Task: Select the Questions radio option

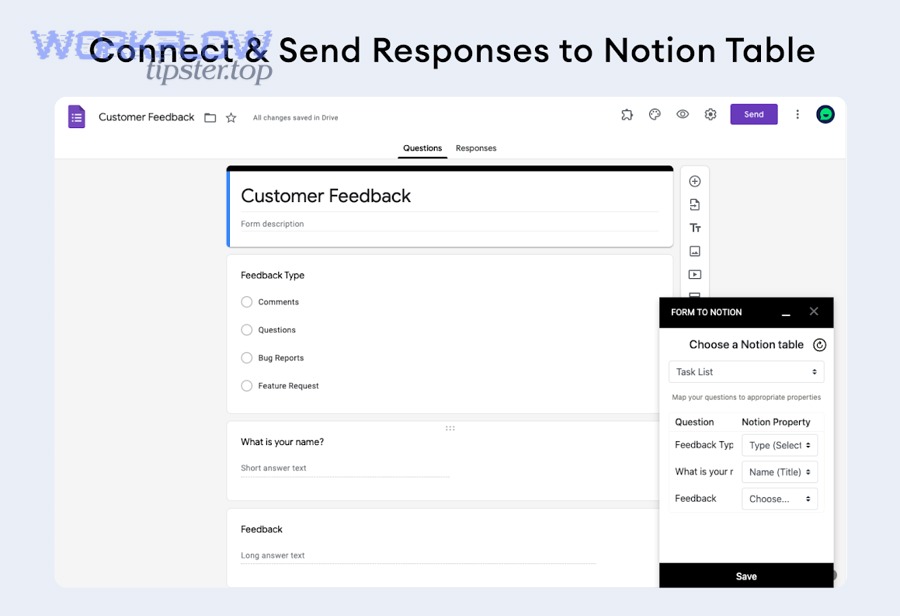Action: [x=246, y=330]
